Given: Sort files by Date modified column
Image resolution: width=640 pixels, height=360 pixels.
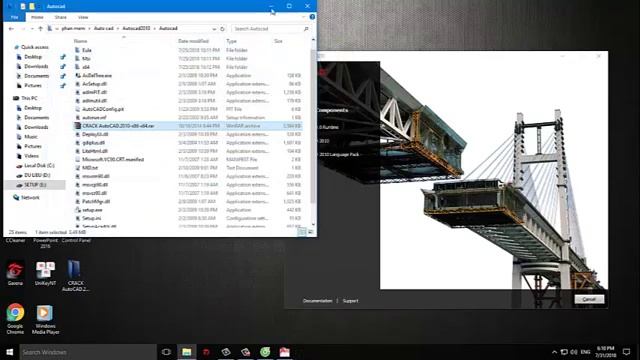Looking at the screenshot, I should tap(193, 41).
